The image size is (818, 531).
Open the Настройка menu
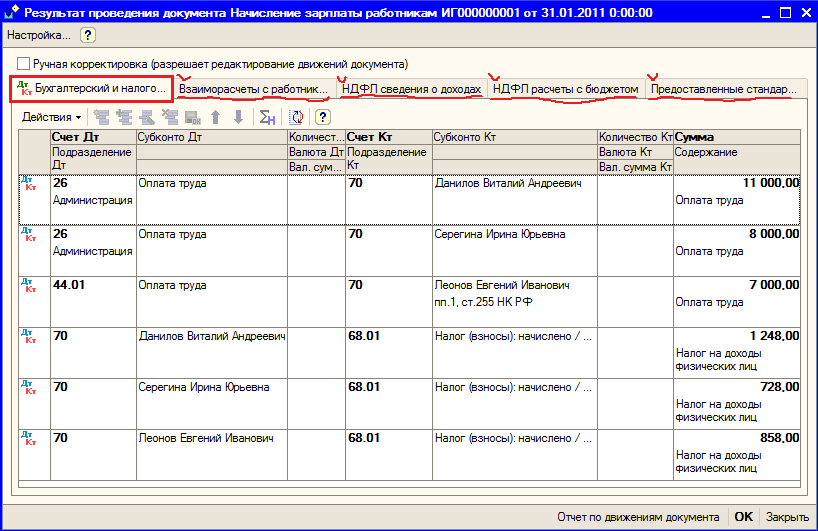(x=39, y=35)
